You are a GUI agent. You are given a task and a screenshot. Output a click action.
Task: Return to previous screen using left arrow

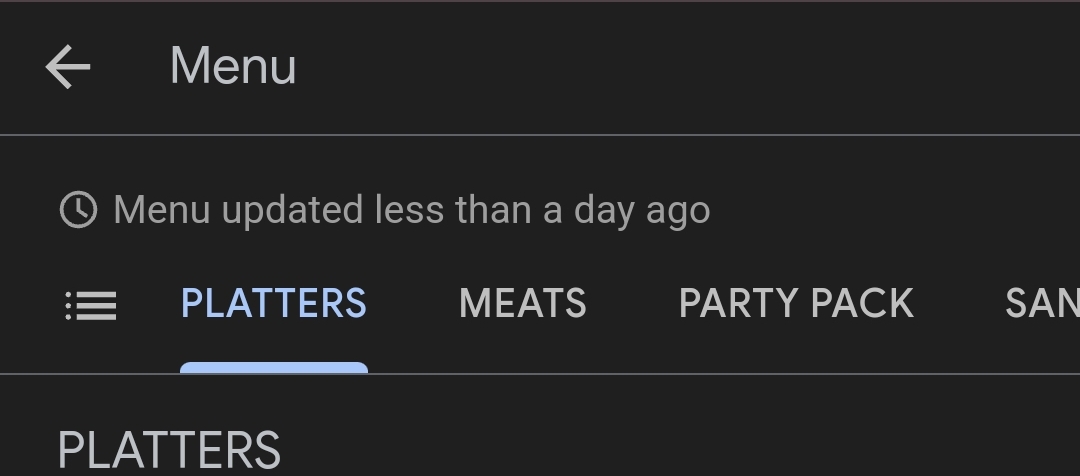pyautogui.click(x=68, y=68)
